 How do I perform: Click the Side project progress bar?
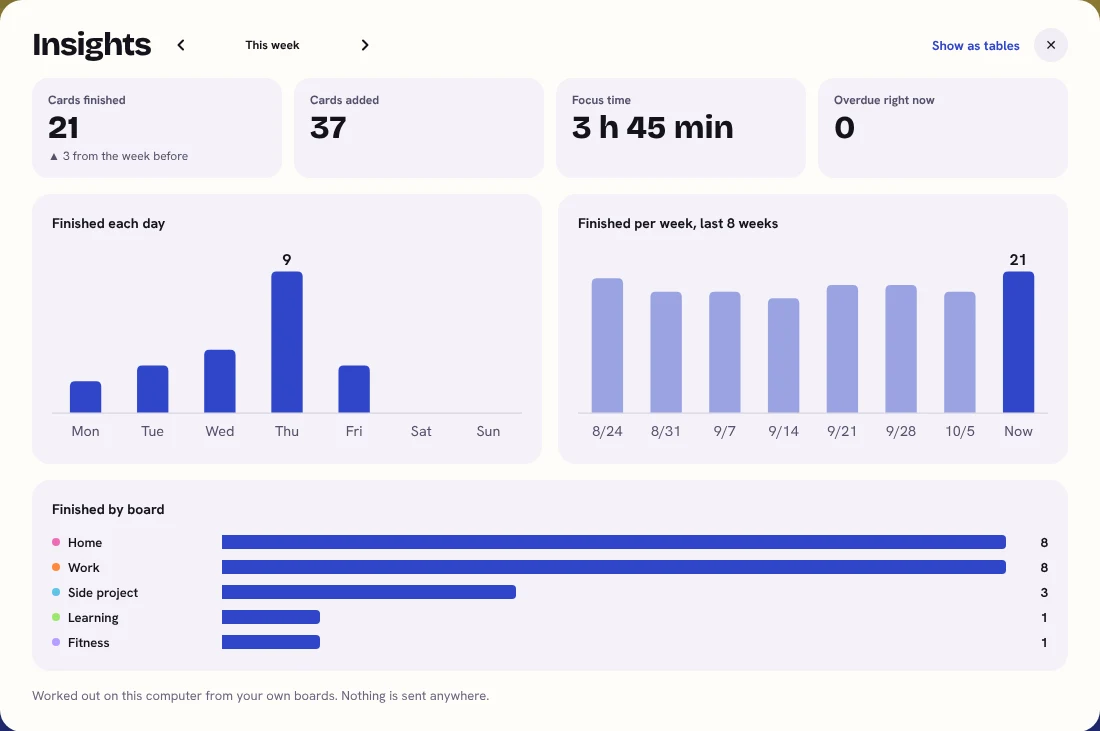pyautogui.click(x=369, y=592)
